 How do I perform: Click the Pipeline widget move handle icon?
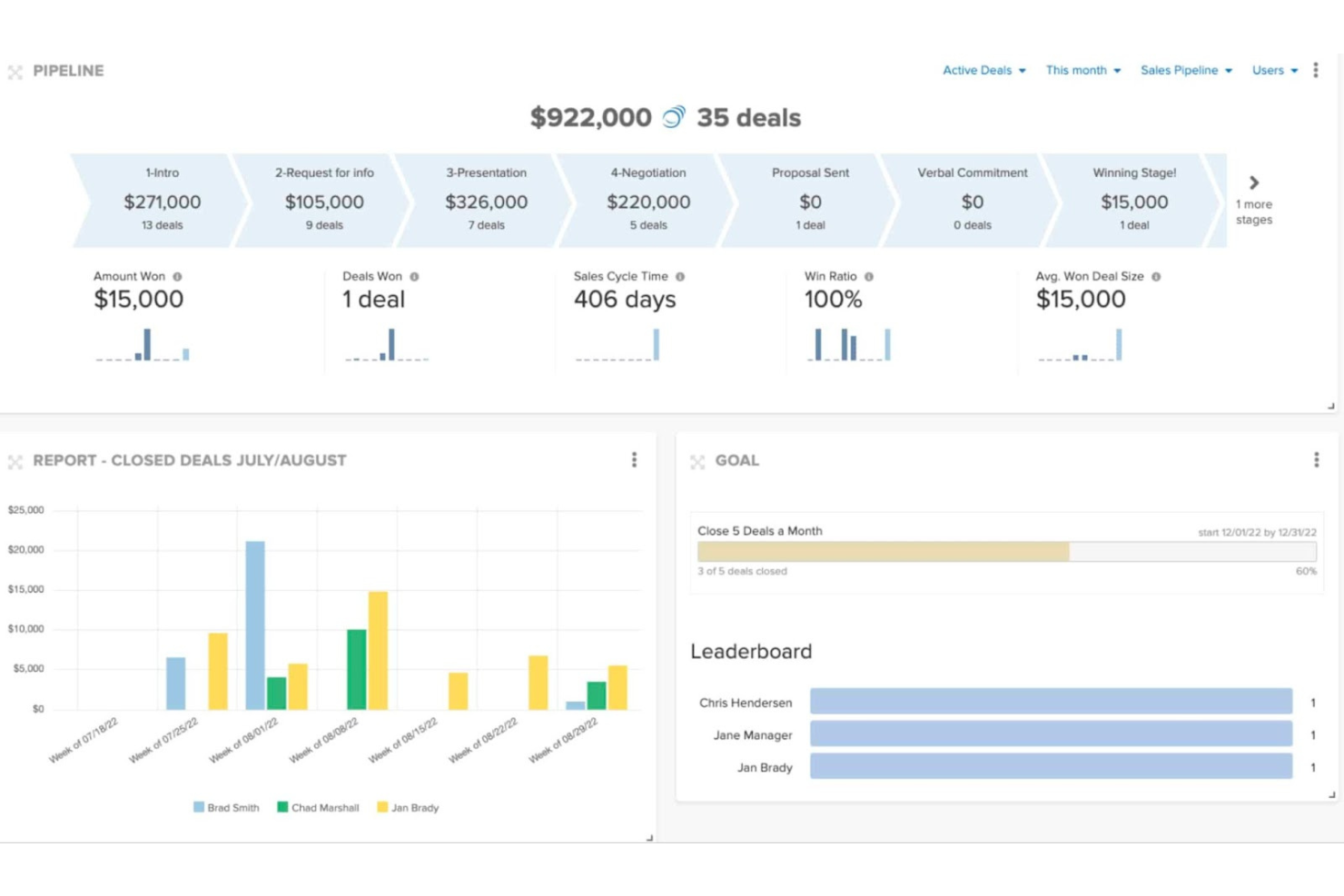tap(15, 72)
